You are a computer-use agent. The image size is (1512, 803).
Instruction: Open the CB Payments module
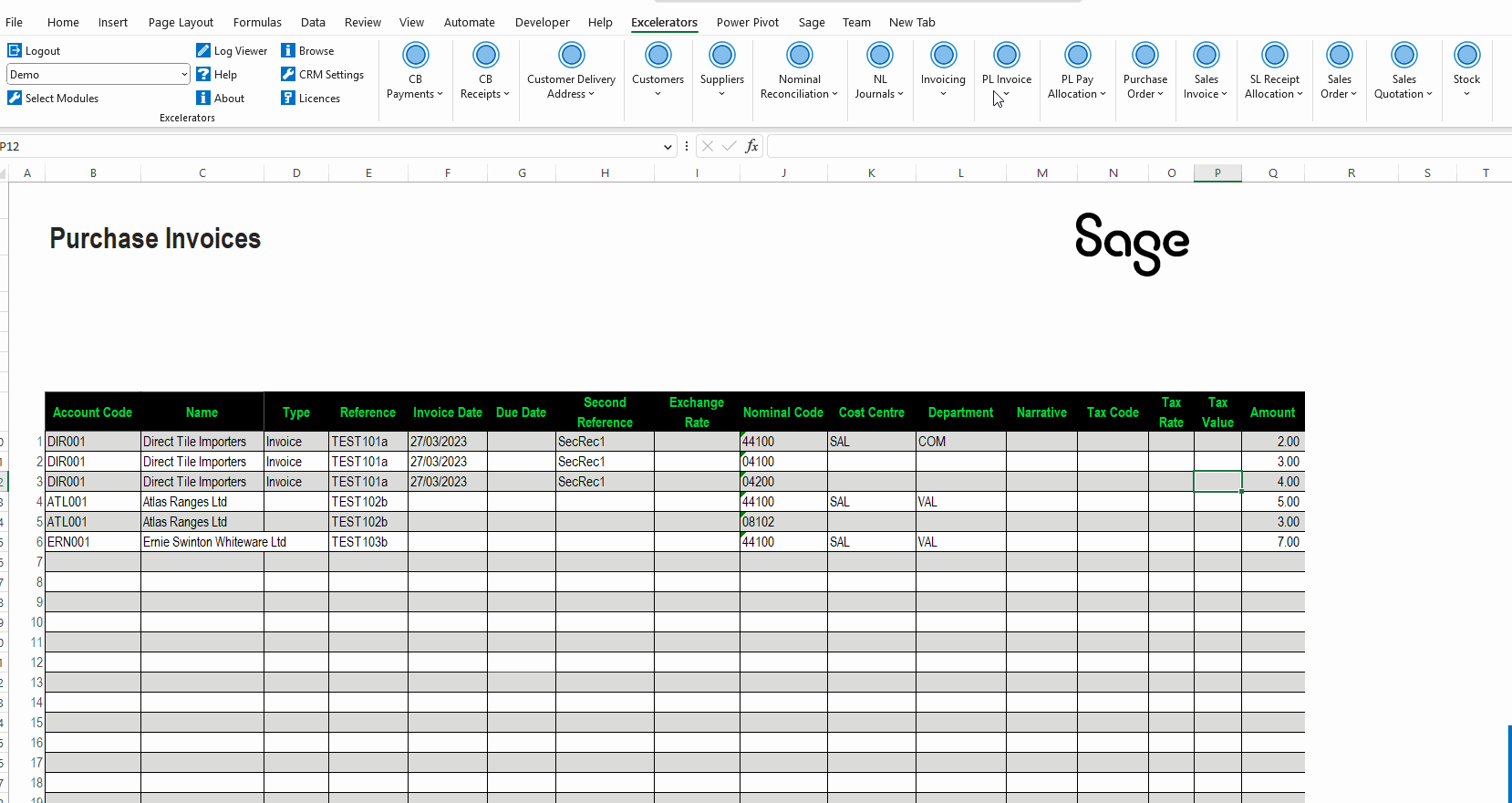click(415, 71)
